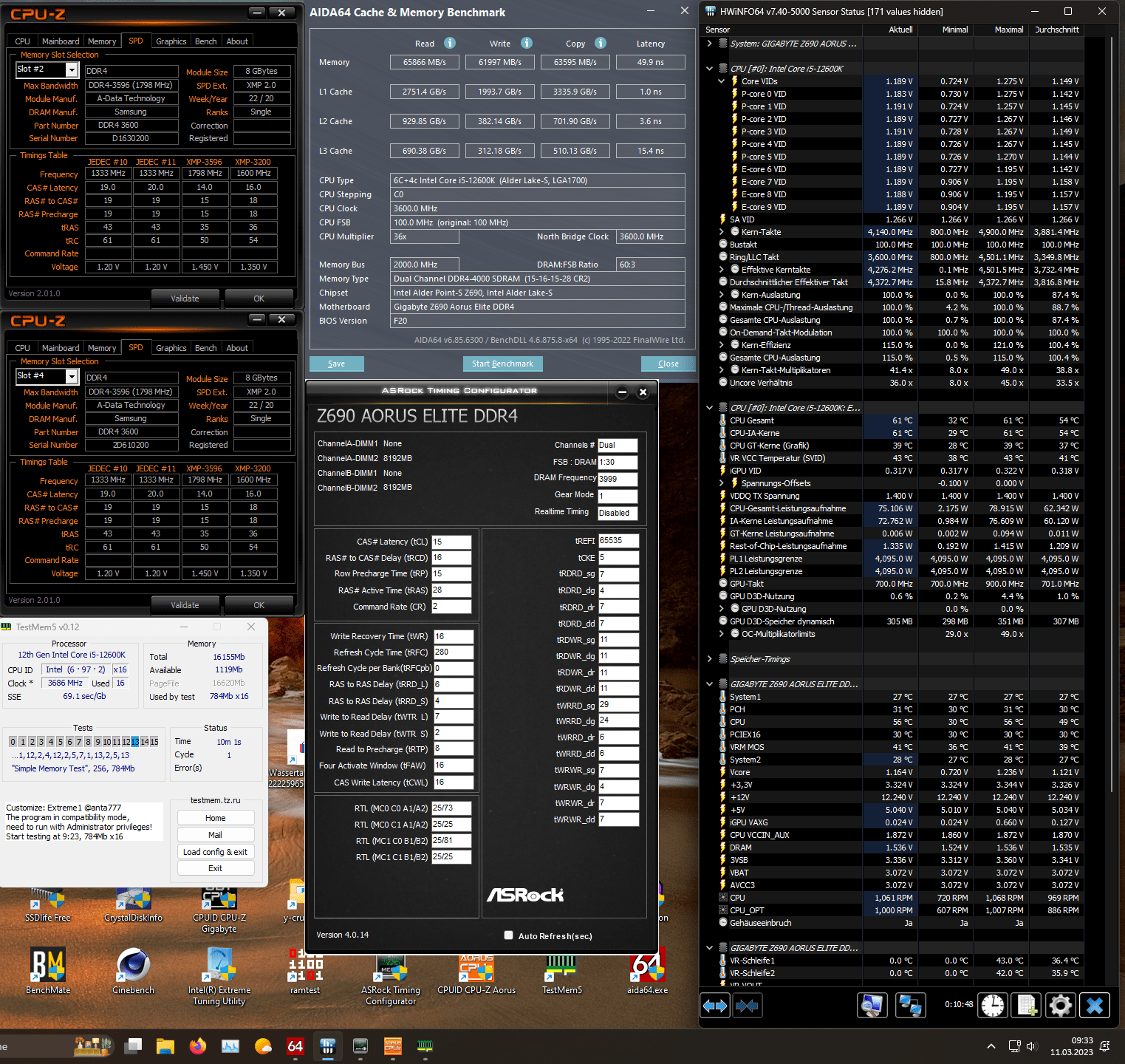The image size is (1125, 1064).
Task: Open Cinebench desktop shortcut
Action: tap(134, 971)
